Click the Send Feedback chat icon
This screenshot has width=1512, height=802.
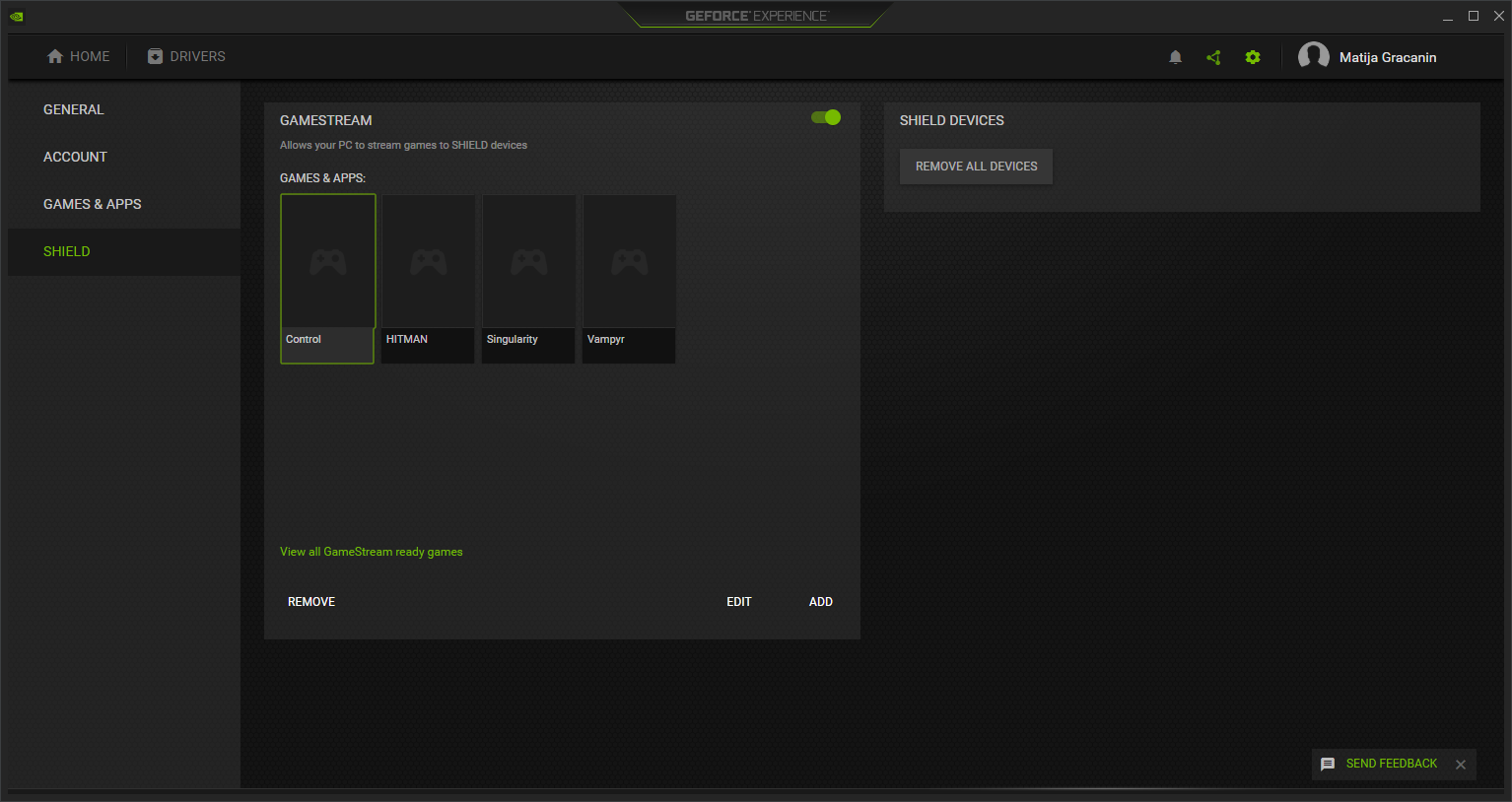[1328, 764]
